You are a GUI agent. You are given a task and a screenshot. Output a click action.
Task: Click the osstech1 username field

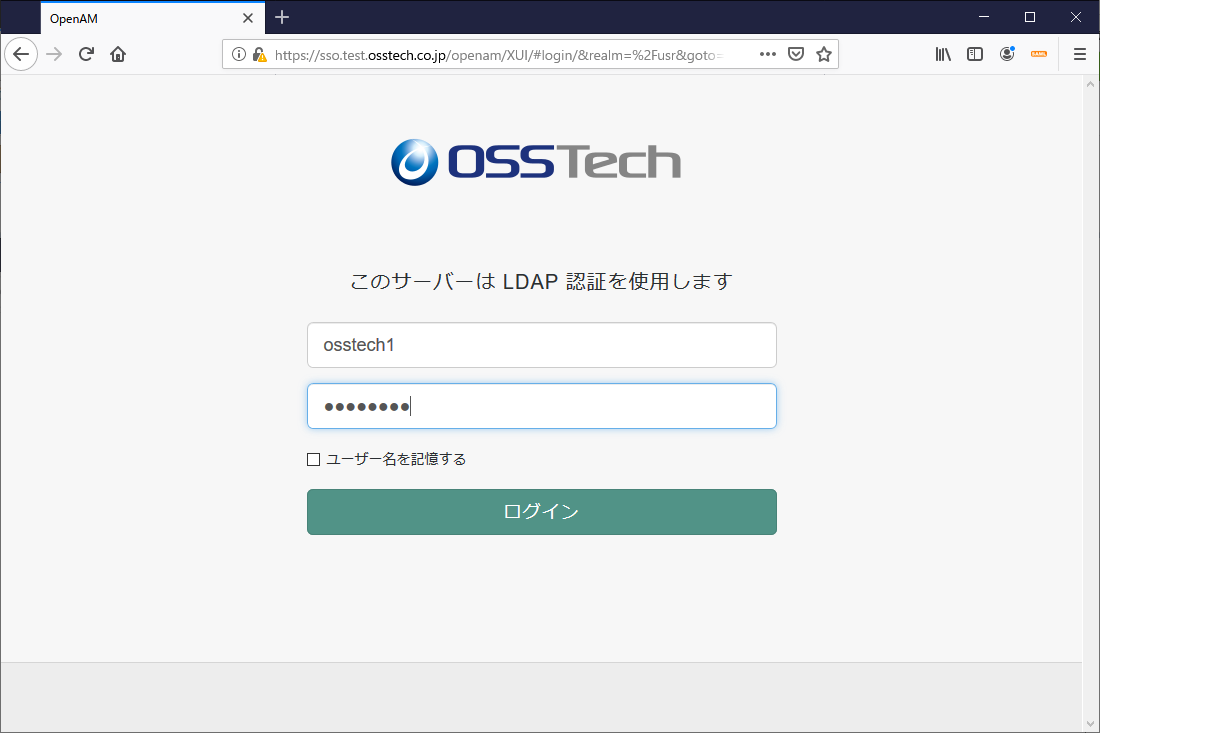pos(541,345)
